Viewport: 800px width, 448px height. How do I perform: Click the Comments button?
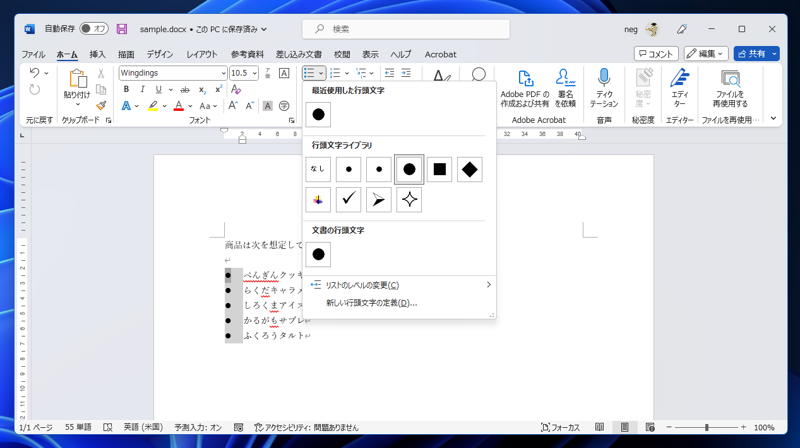pos(656,54)
